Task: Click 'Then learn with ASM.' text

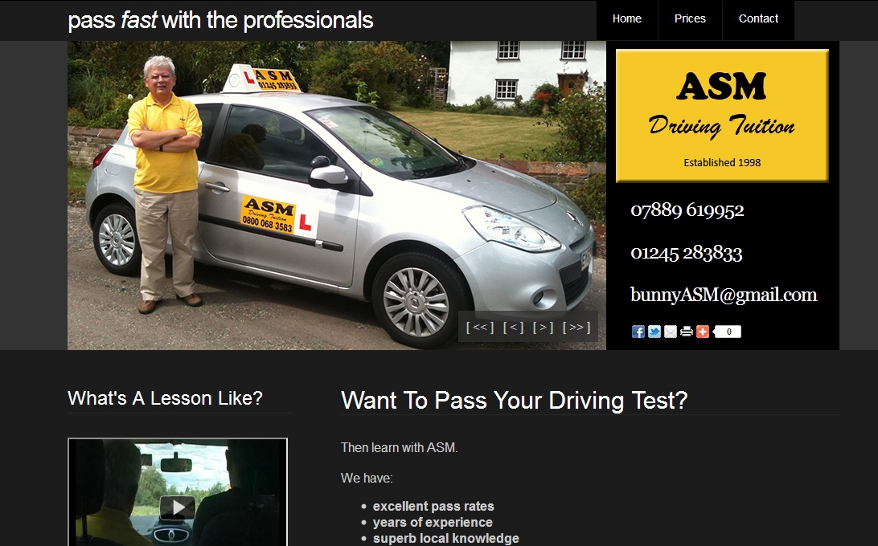Action: pyautogui.click(x=399, y=447)
